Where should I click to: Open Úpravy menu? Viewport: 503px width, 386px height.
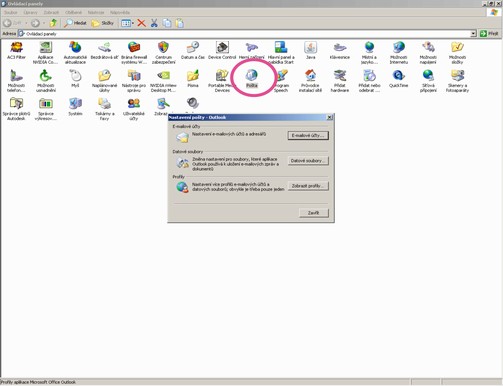click(x=30, y=12)
